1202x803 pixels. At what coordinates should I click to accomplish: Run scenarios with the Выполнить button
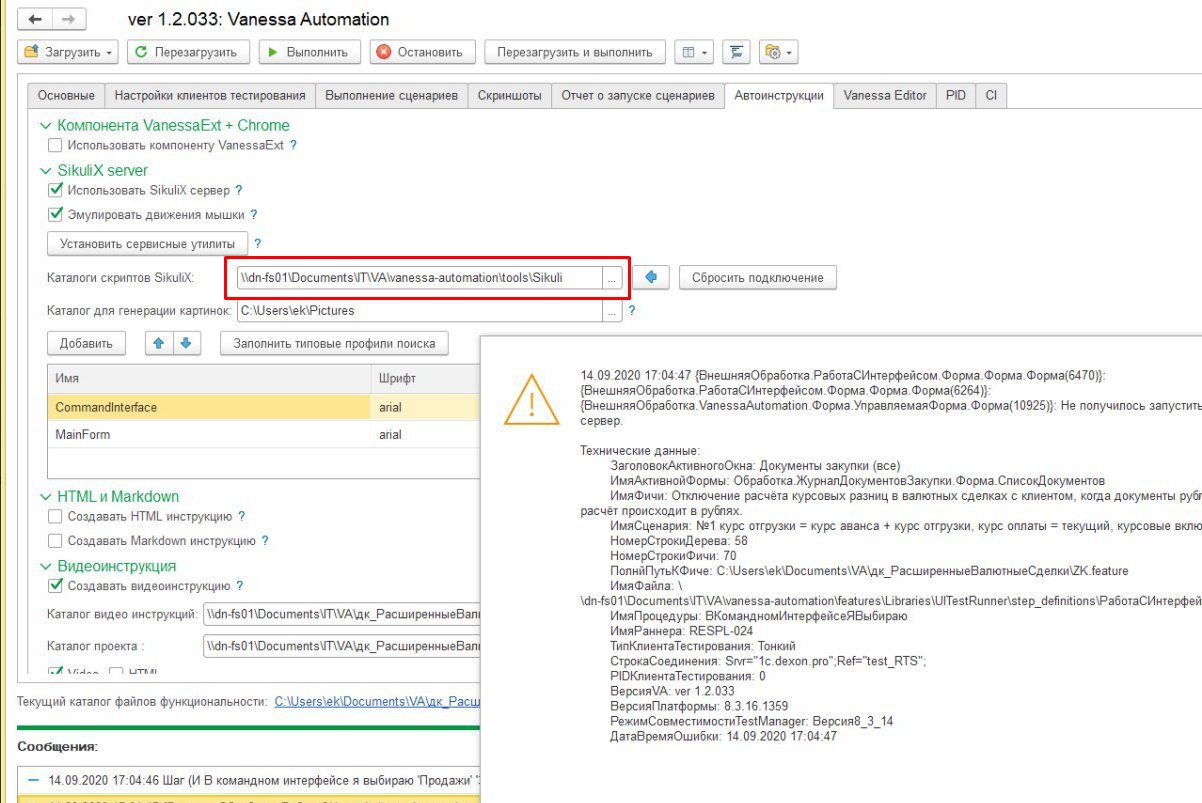(309, 52)
